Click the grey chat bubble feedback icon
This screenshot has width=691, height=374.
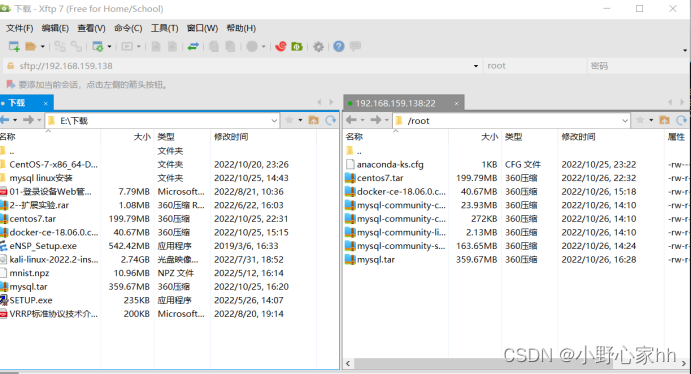pos(355,46)
